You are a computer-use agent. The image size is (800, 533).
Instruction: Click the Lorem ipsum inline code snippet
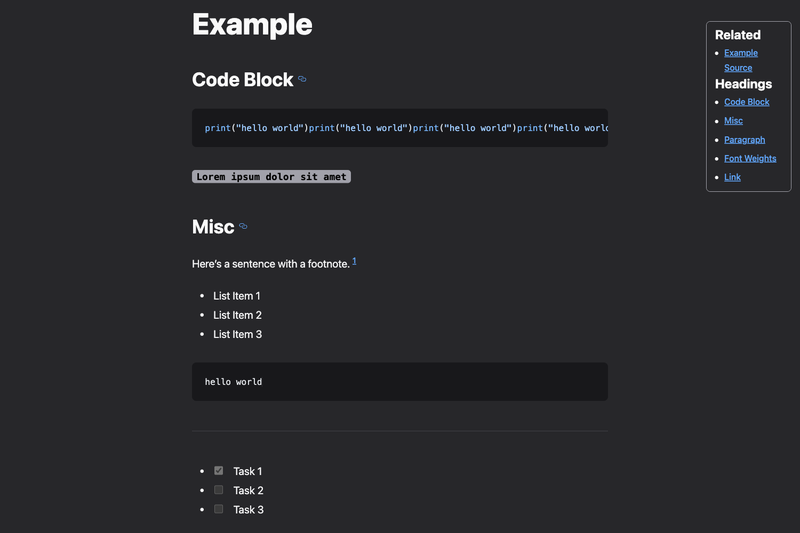[271, 176]
